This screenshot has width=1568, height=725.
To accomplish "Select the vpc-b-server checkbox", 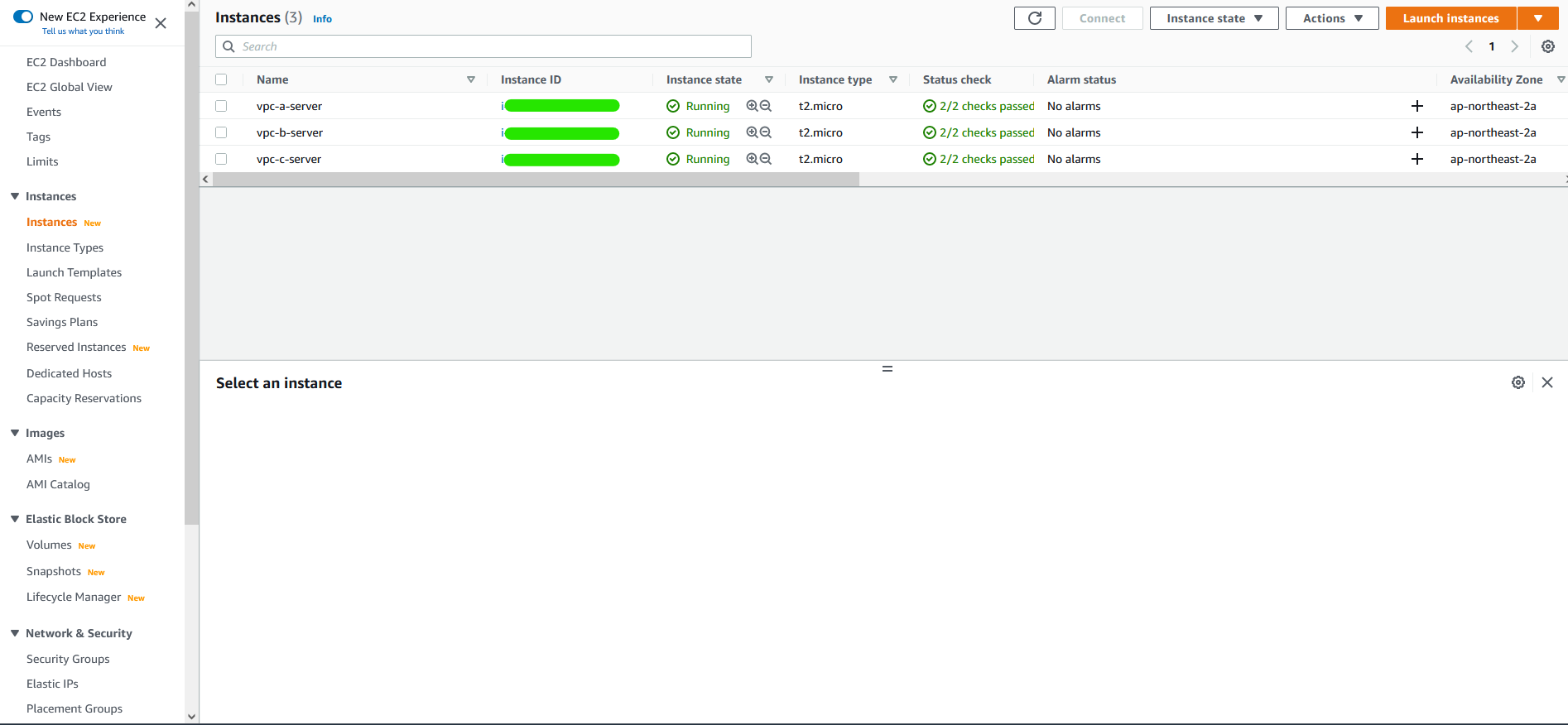I will click(221, 132).
